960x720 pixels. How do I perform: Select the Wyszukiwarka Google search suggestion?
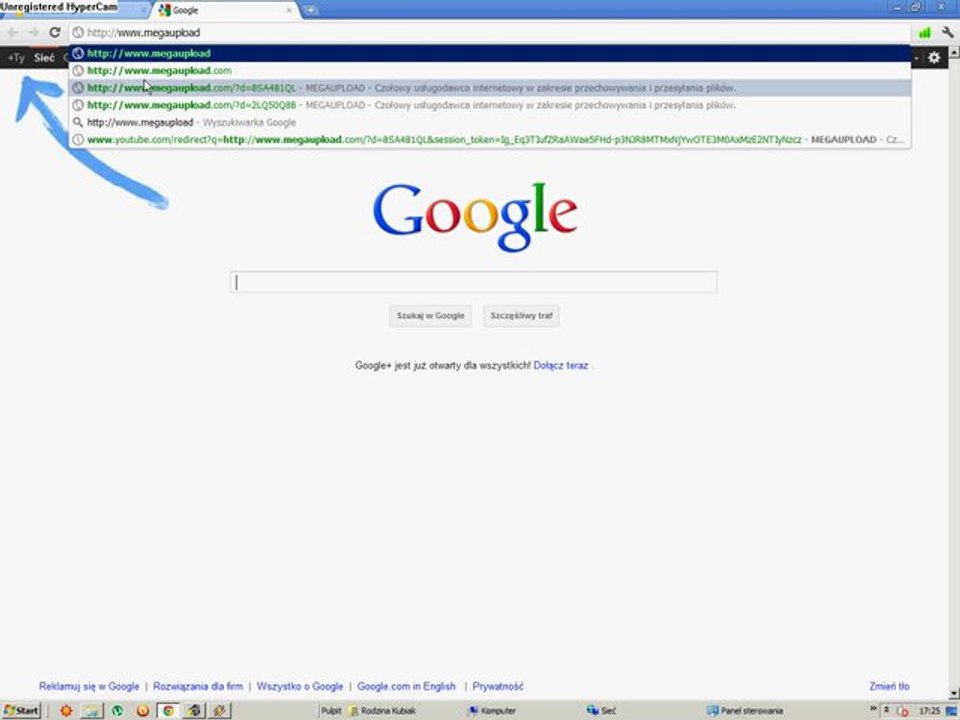490,122
